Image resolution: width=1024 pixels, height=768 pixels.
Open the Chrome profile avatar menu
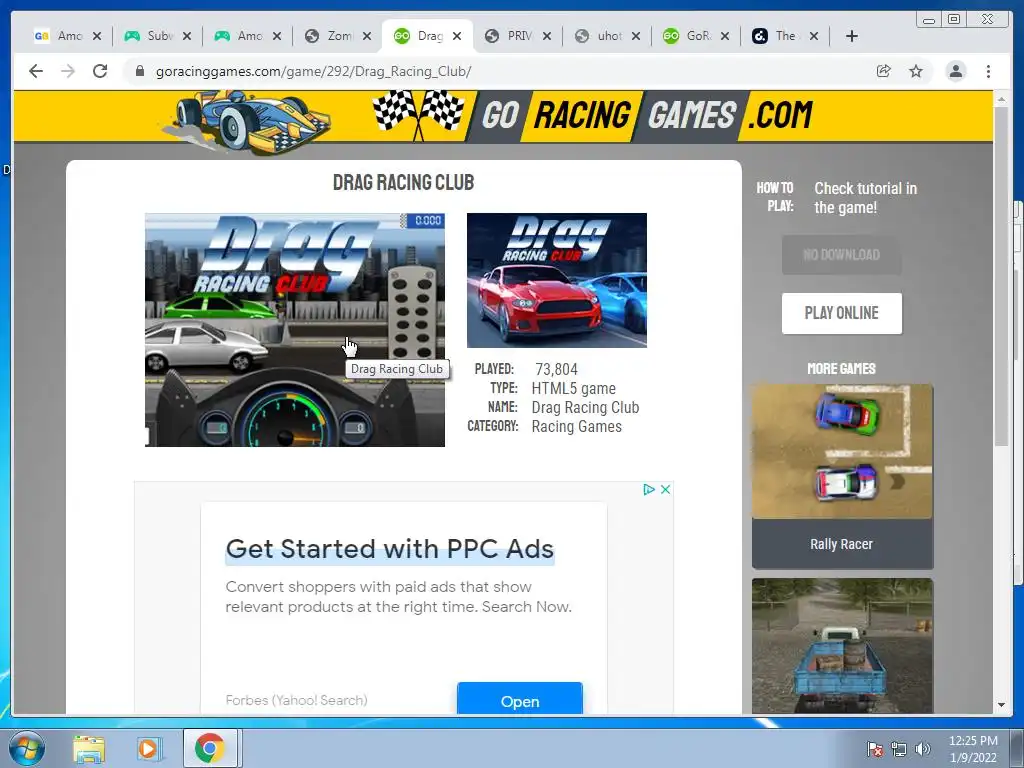click(x=955, y=71)
